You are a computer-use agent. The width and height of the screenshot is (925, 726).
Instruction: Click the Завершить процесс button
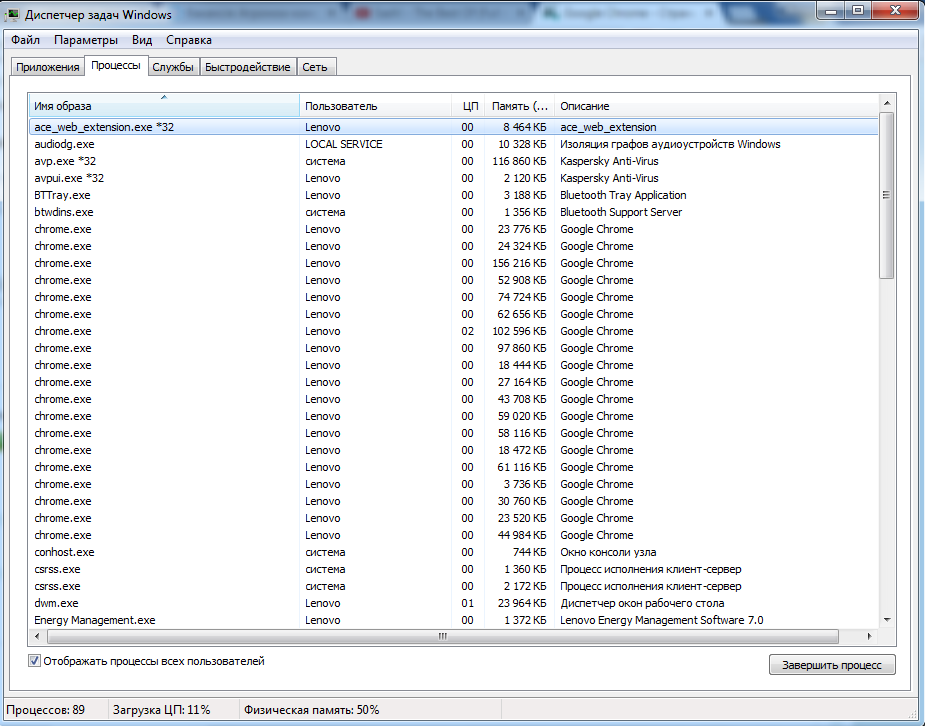click(832, 665)
